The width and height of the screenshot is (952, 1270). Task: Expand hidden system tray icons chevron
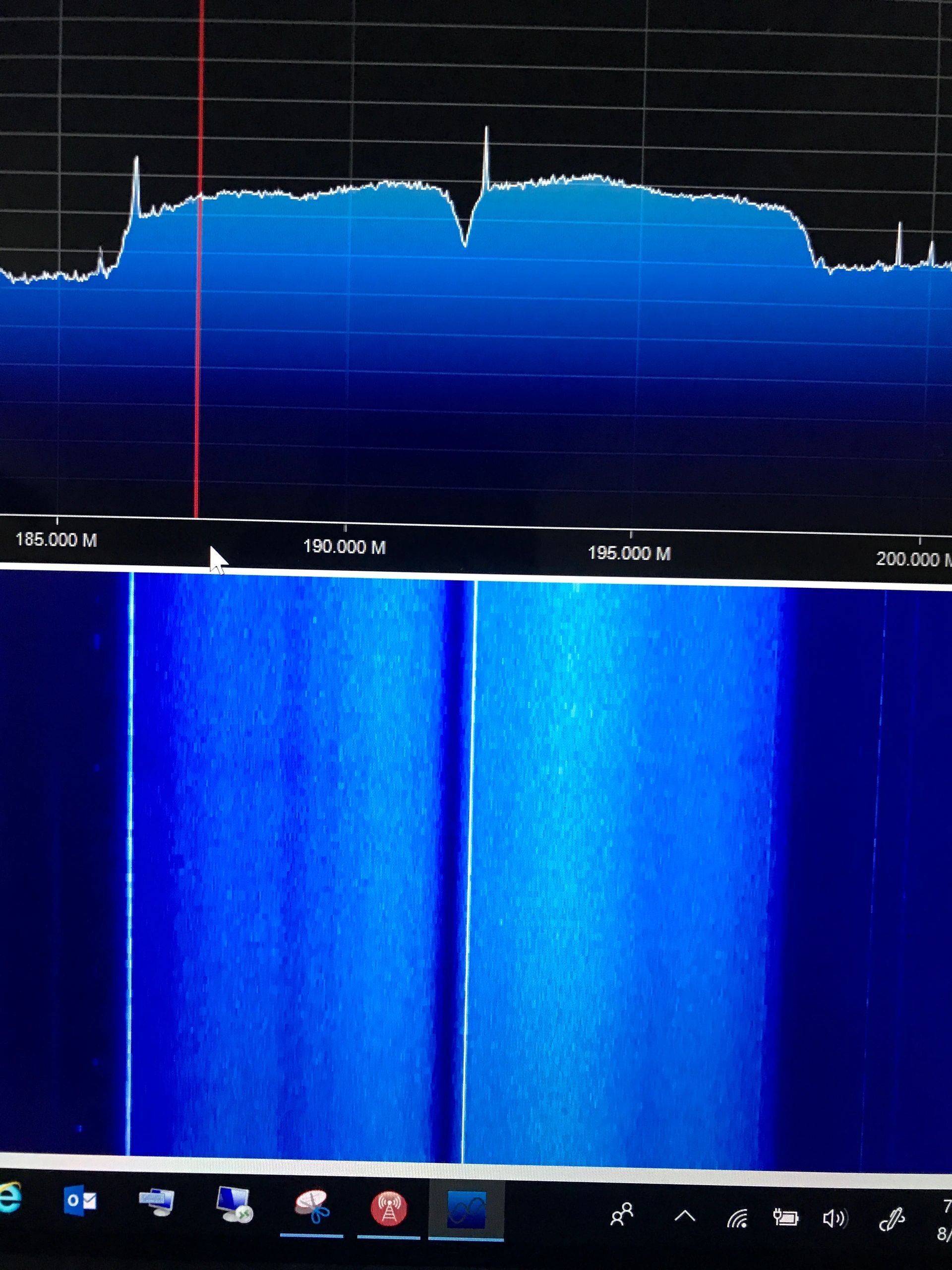tap(684, 1216)
